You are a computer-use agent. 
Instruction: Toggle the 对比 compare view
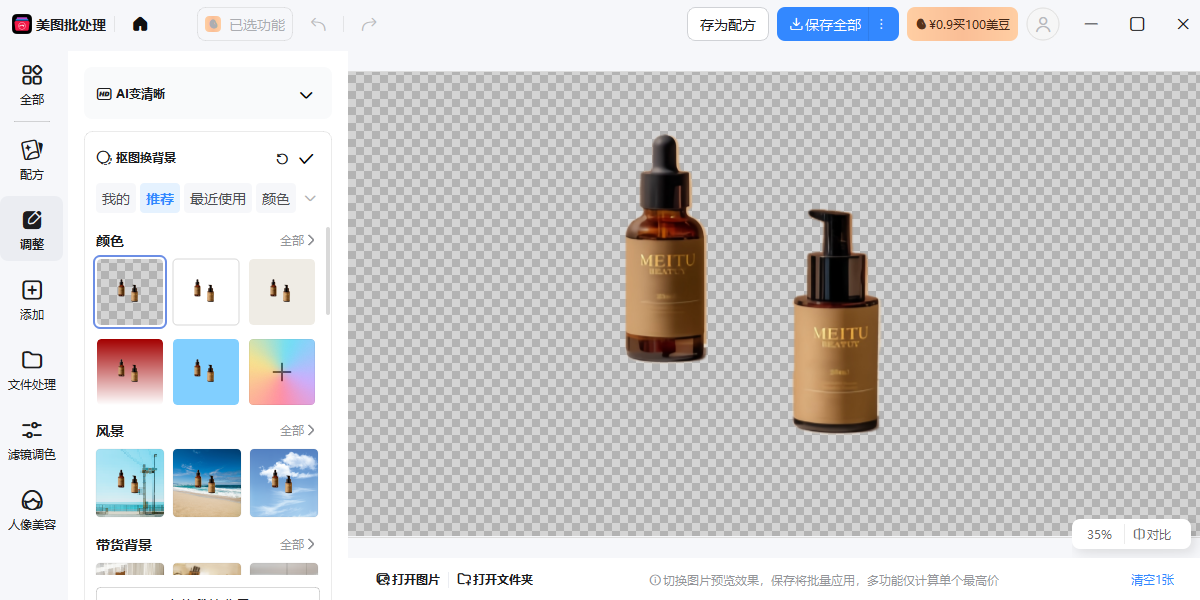[1152, 535]
